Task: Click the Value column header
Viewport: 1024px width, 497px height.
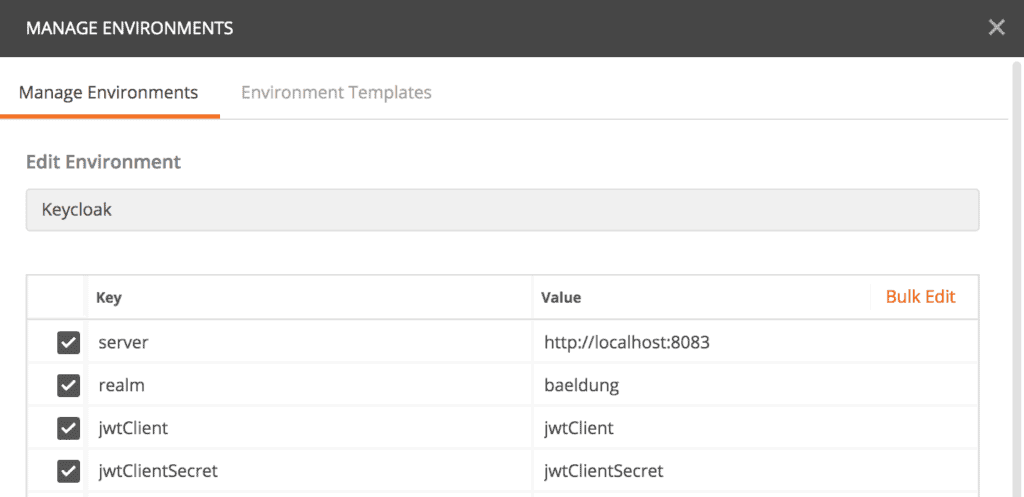Action: click(561, 298)
